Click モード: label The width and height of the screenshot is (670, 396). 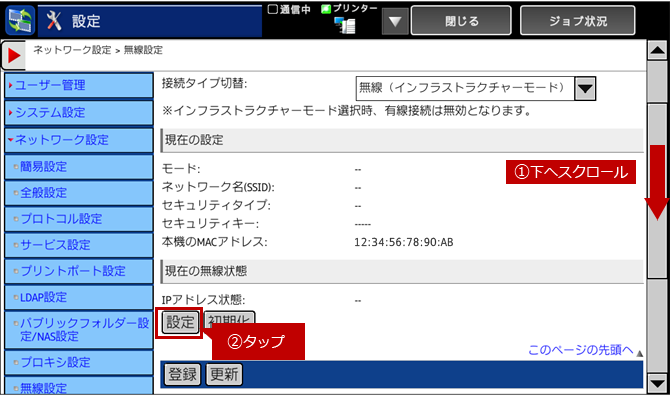click(181, 169)
